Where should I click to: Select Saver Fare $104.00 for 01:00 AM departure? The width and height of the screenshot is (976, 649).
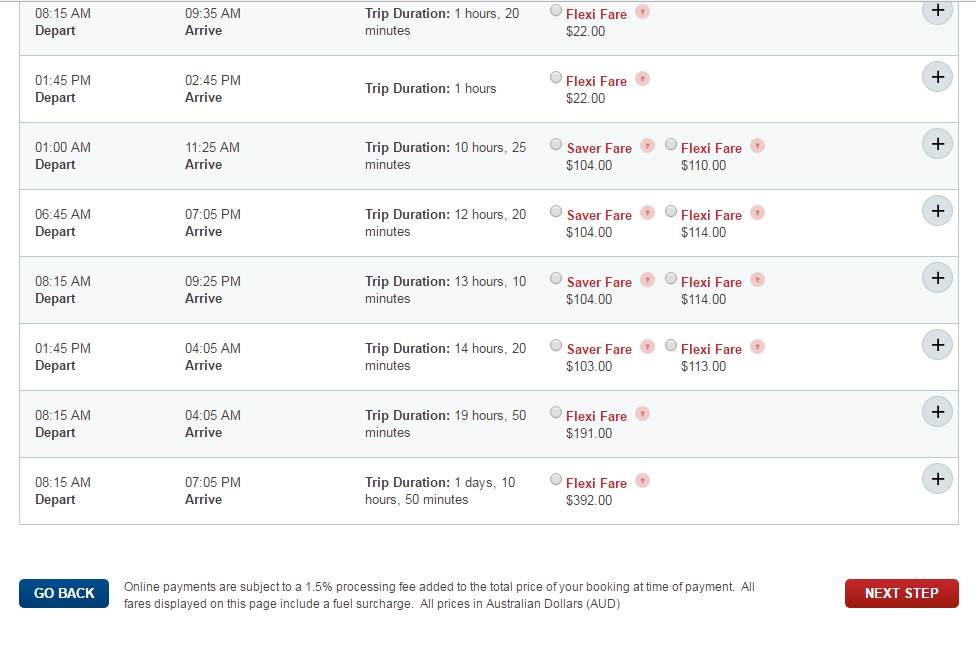point(556,145)
